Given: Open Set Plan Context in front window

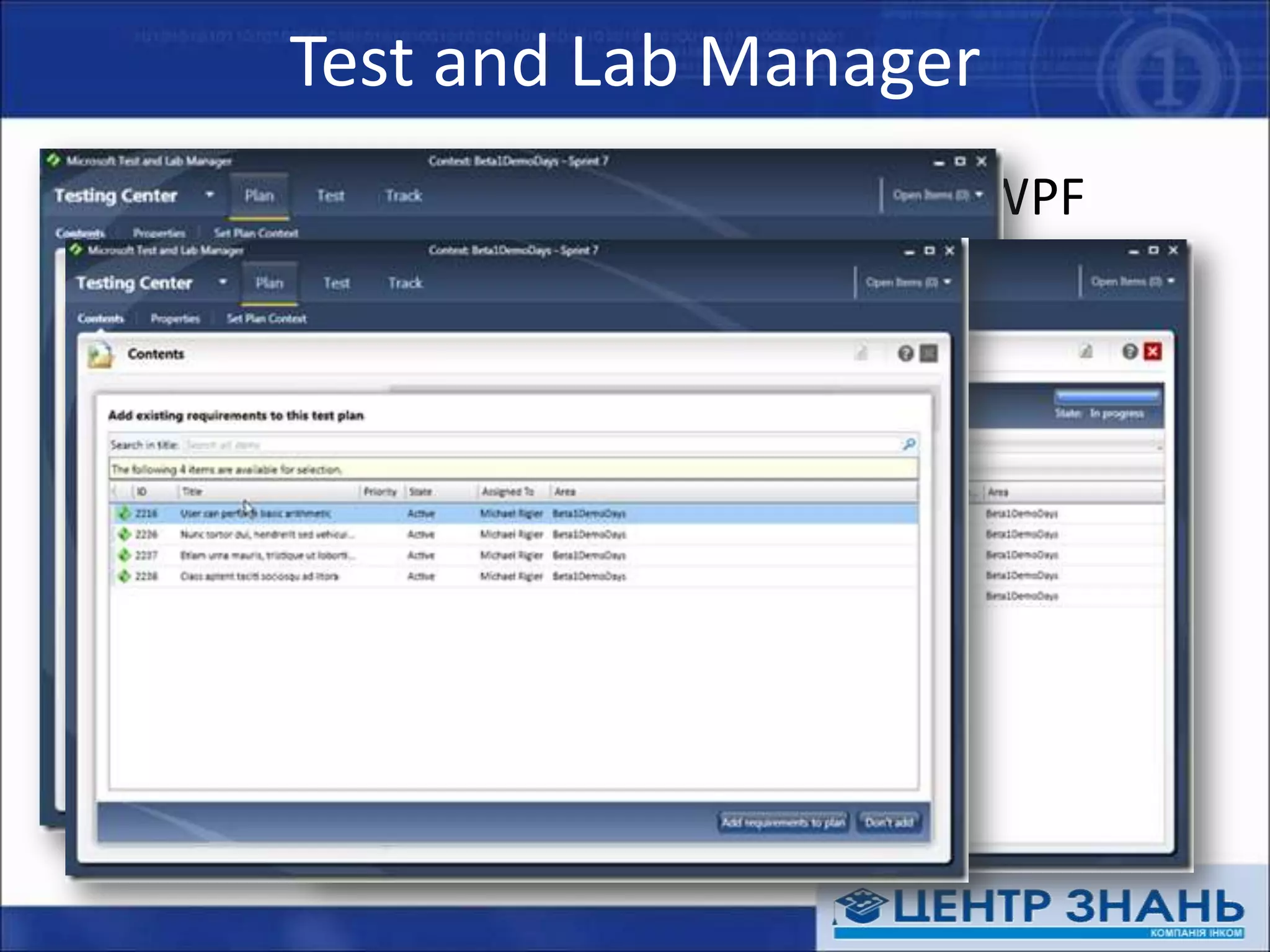Looking at the screenshot, I should [267, 319].
